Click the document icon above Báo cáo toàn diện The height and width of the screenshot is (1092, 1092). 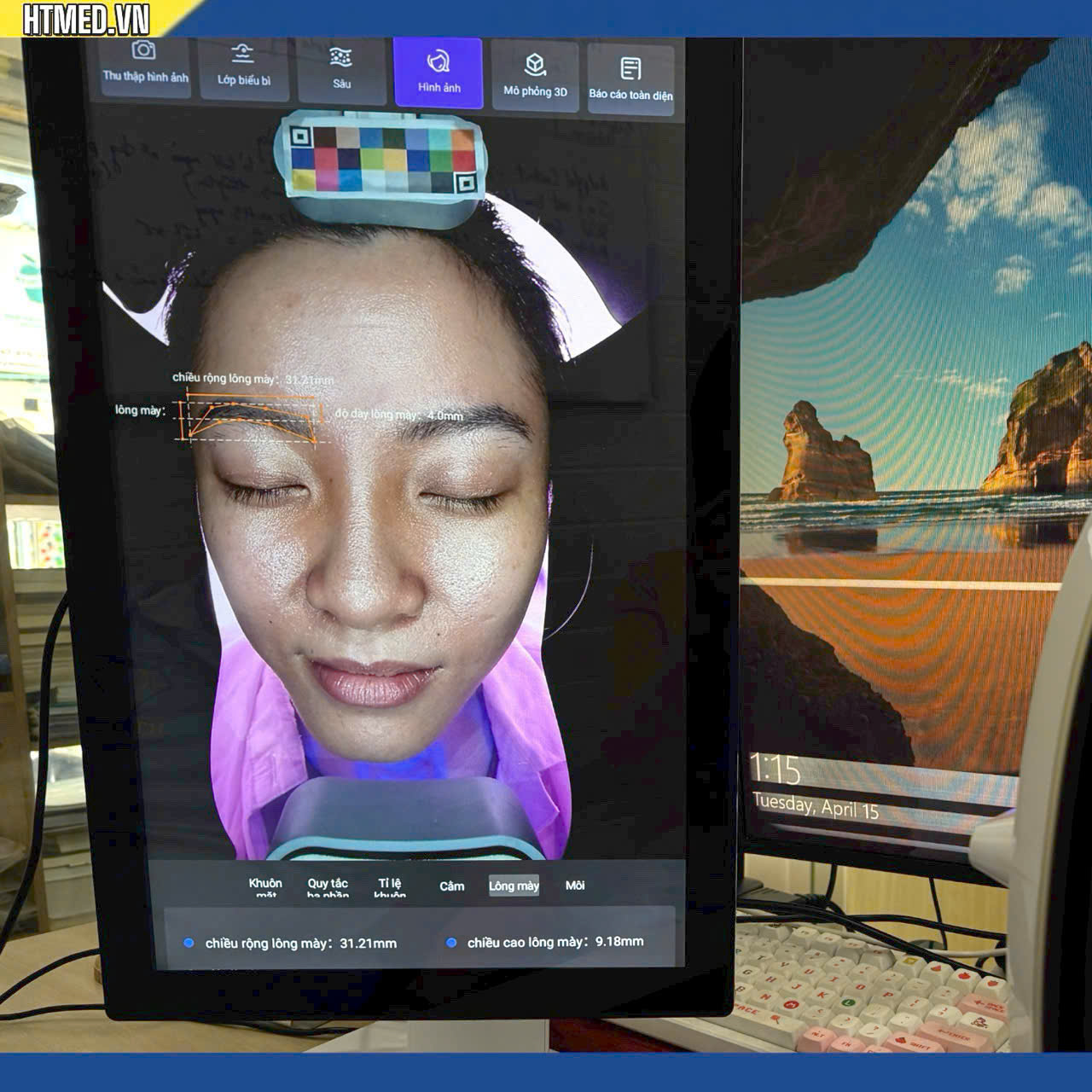pos(630,68)
